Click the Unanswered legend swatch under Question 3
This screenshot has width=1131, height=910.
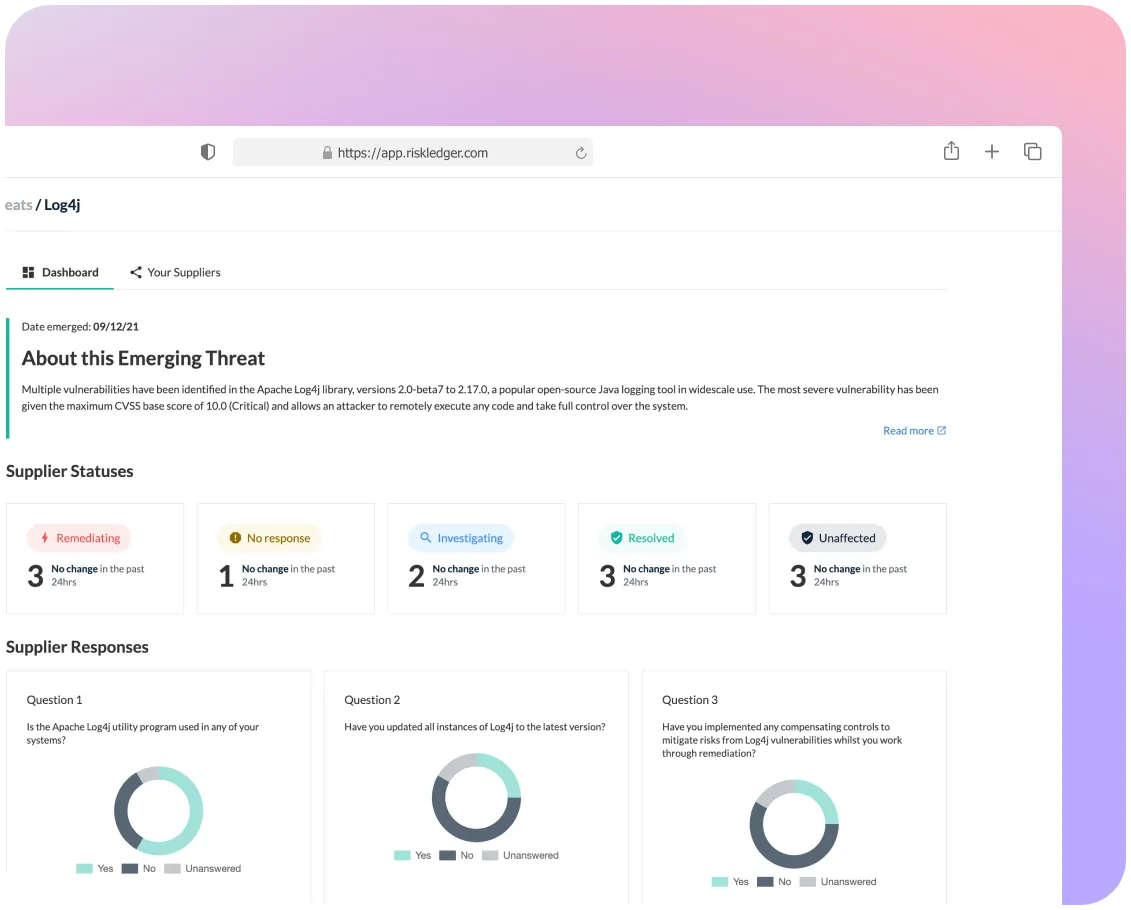808,882
